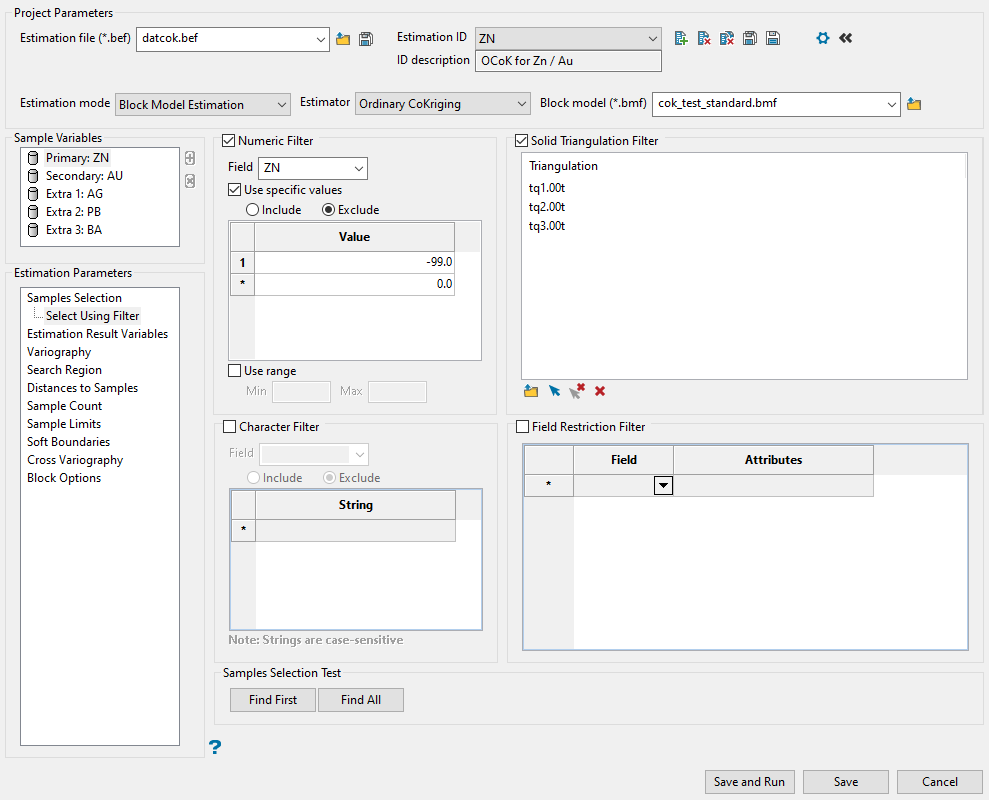Select Variography in Estimation Parameters
Screen dimensions: 989x800
point(59,352)
